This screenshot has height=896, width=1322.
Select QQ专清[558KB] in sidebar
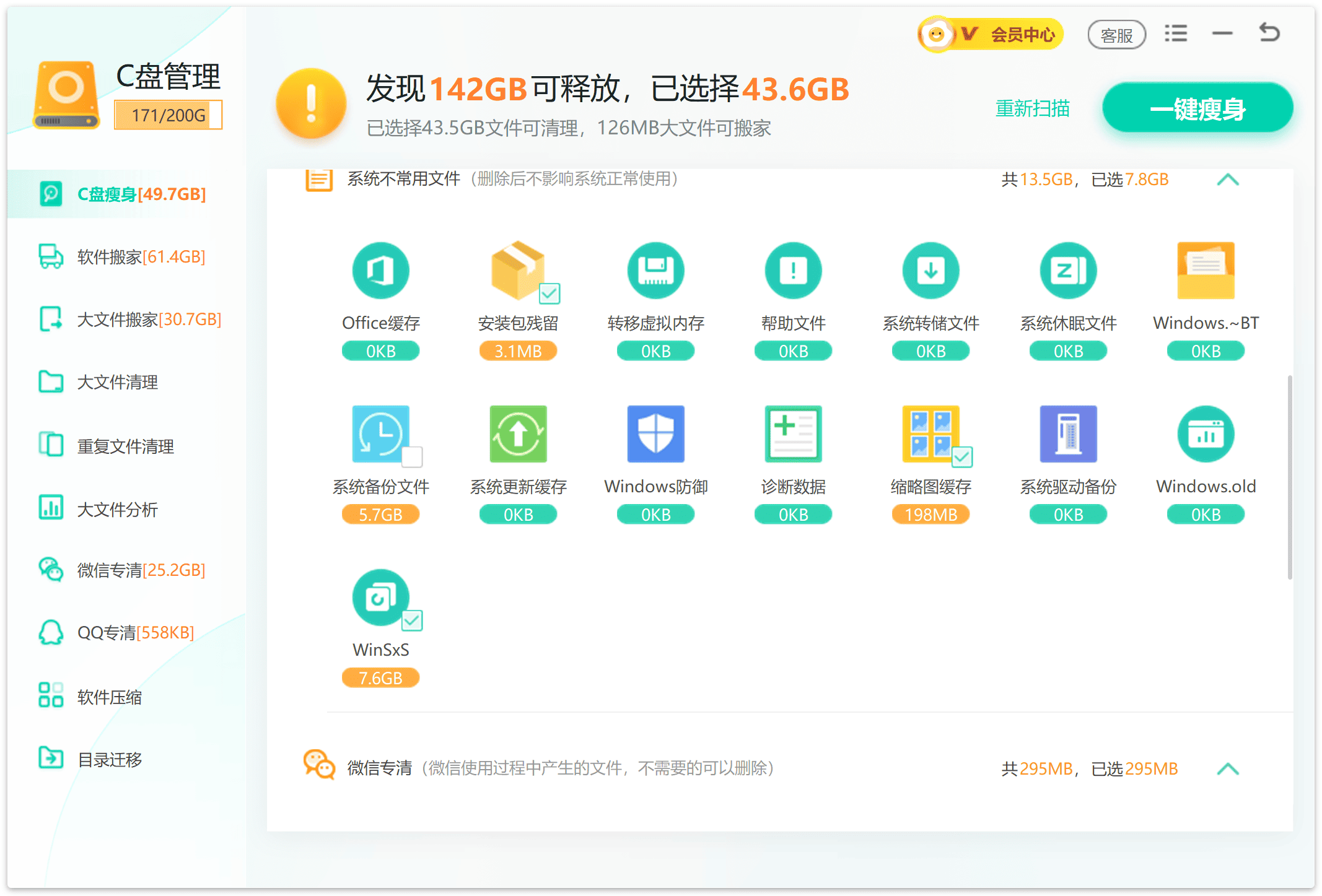(x=126, y=632)
